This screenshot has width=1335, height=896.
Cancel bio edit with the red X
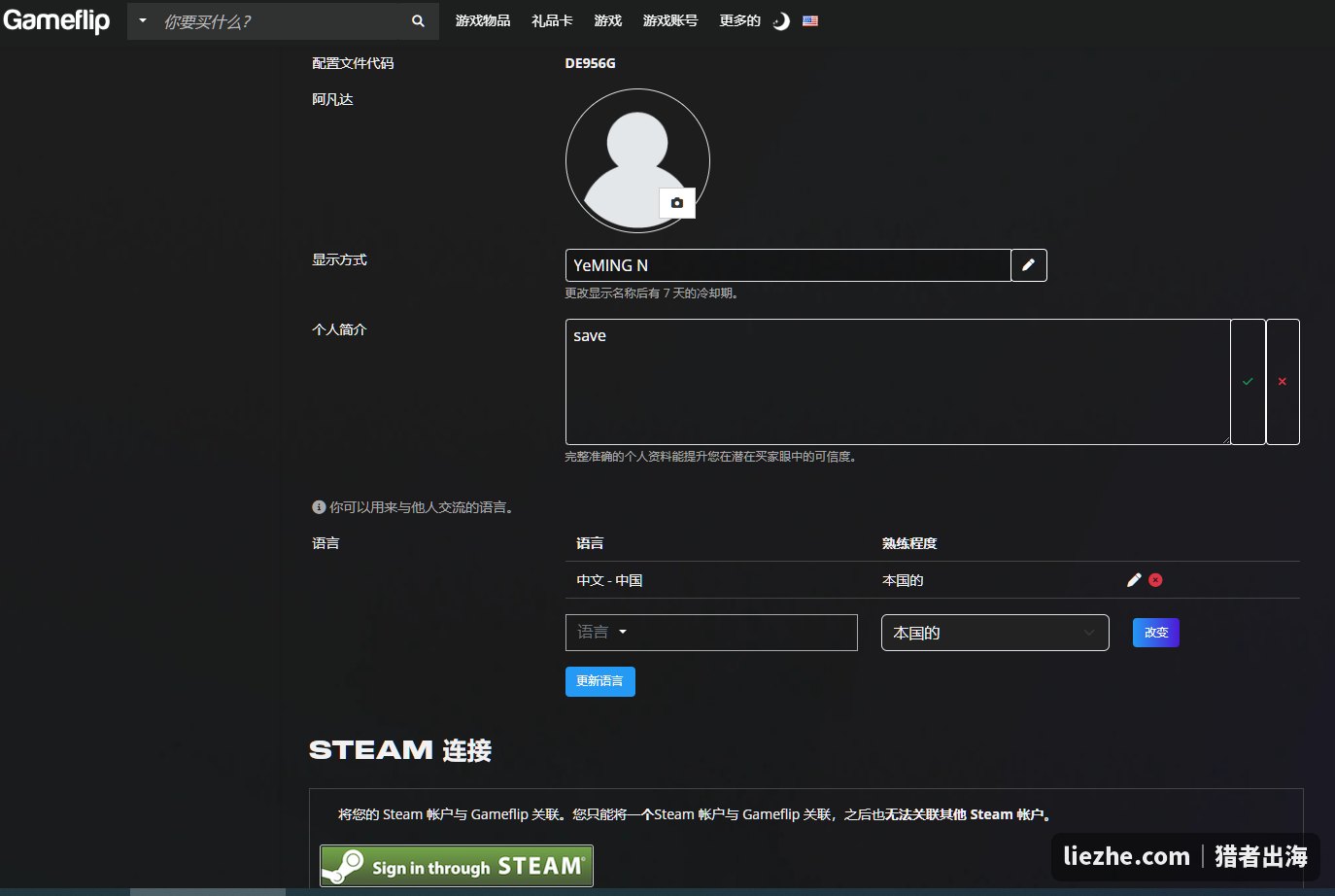[x=1283, y=382]
